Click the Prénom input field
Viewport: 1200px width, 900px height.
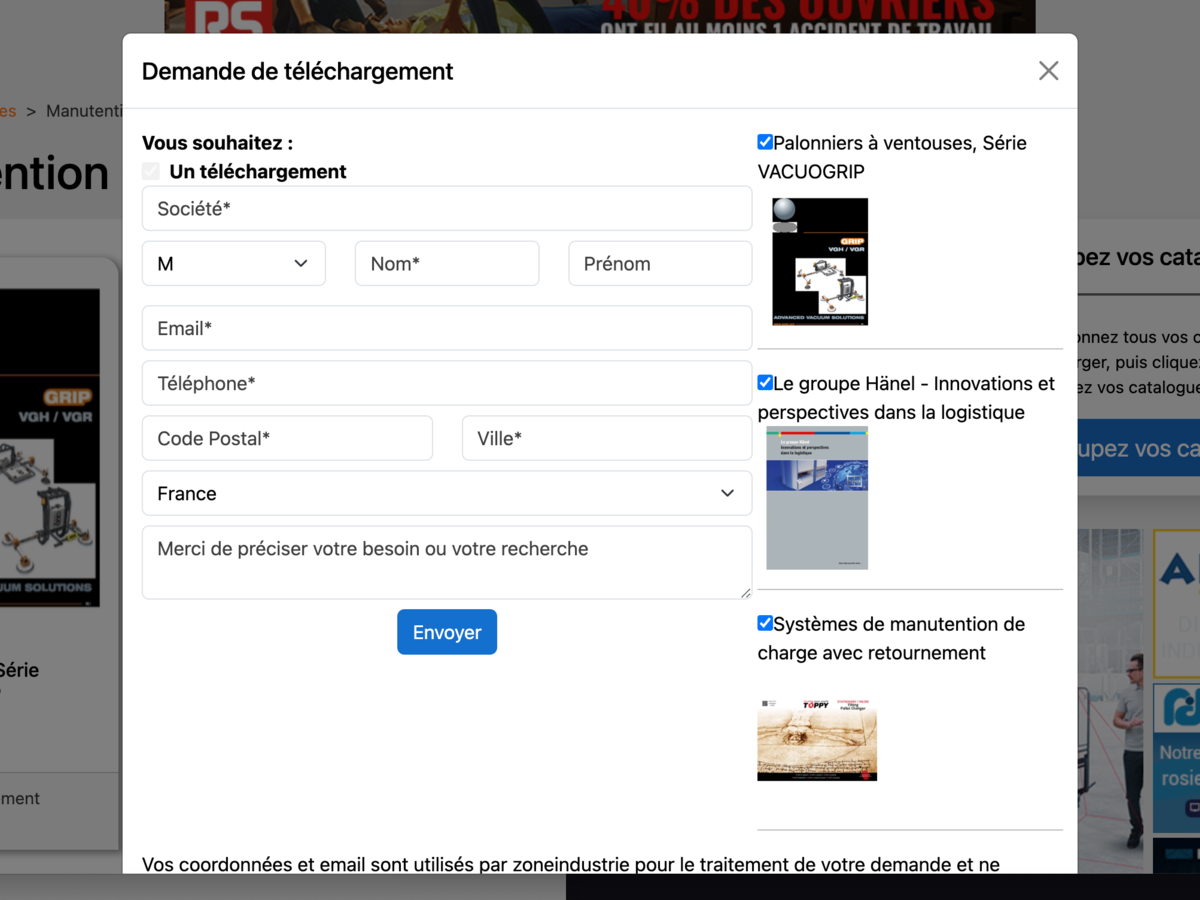660,263
